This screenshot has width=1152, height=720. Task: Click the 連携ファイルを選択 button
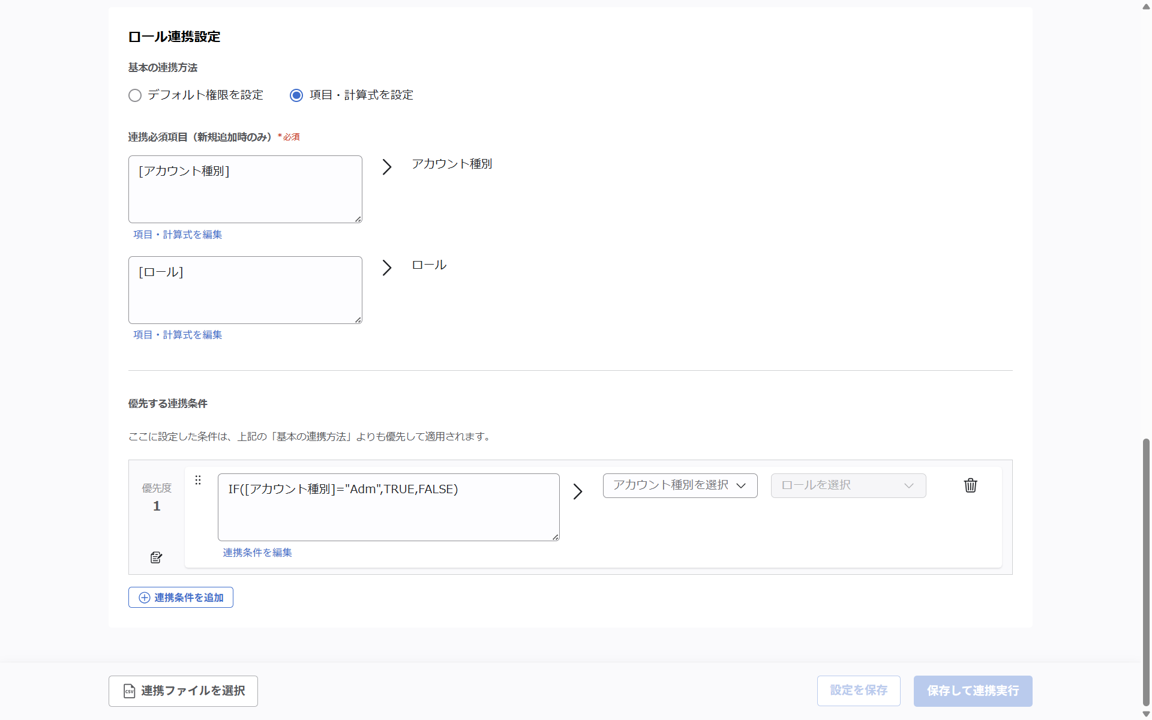point(183,691)
